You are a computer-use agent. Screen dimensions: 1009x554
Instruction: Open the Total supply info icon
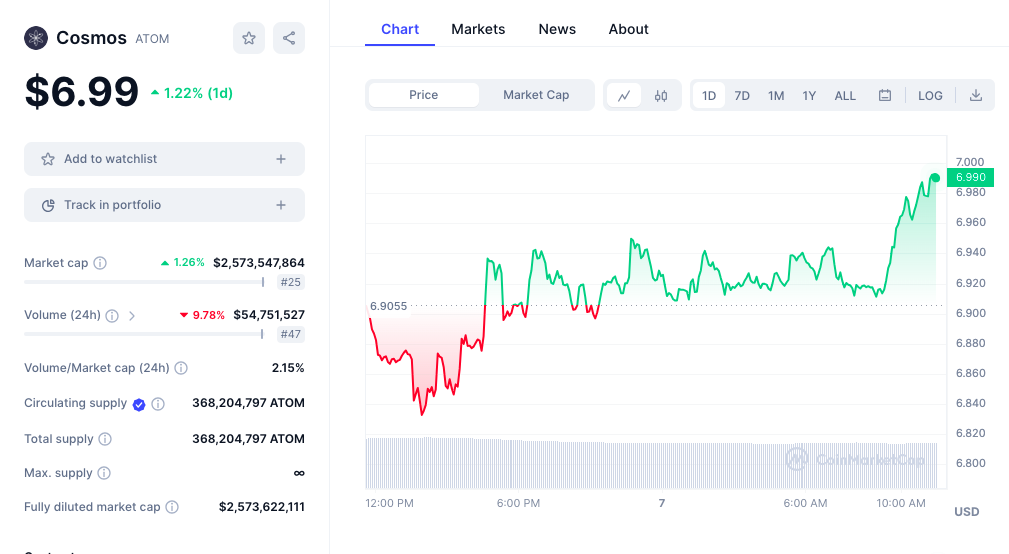(x=105, y=439)
